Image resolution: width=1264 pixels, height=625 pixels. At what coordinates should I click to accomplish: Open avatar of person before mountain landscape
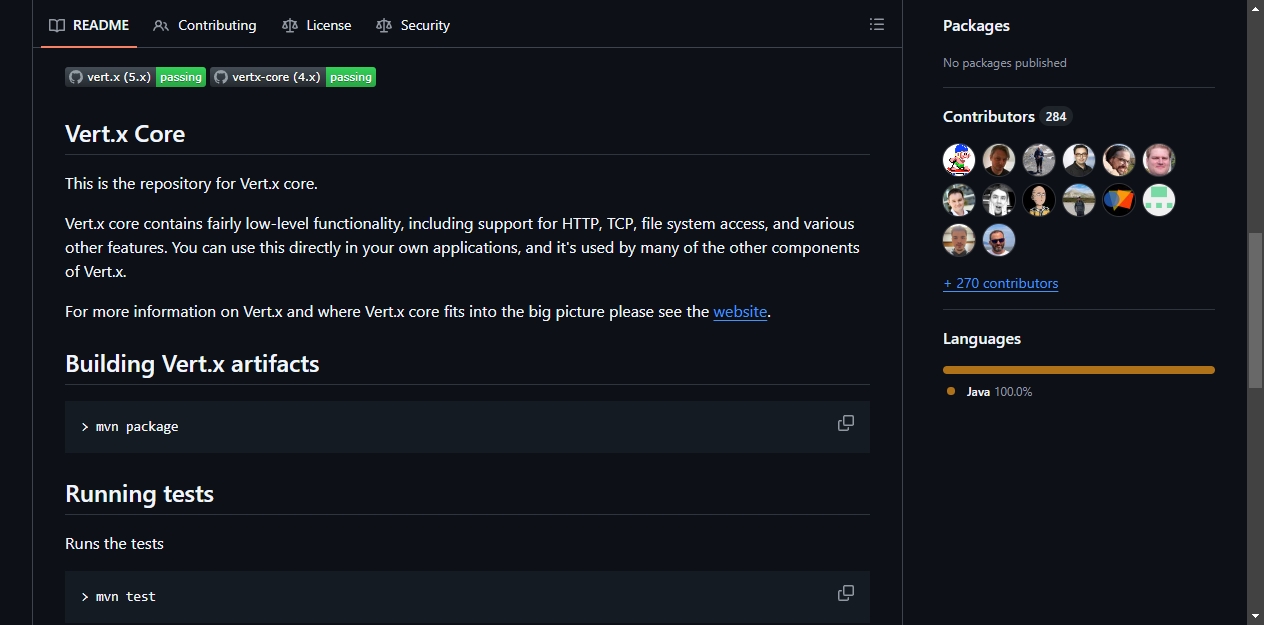[x=1079, y=200]
